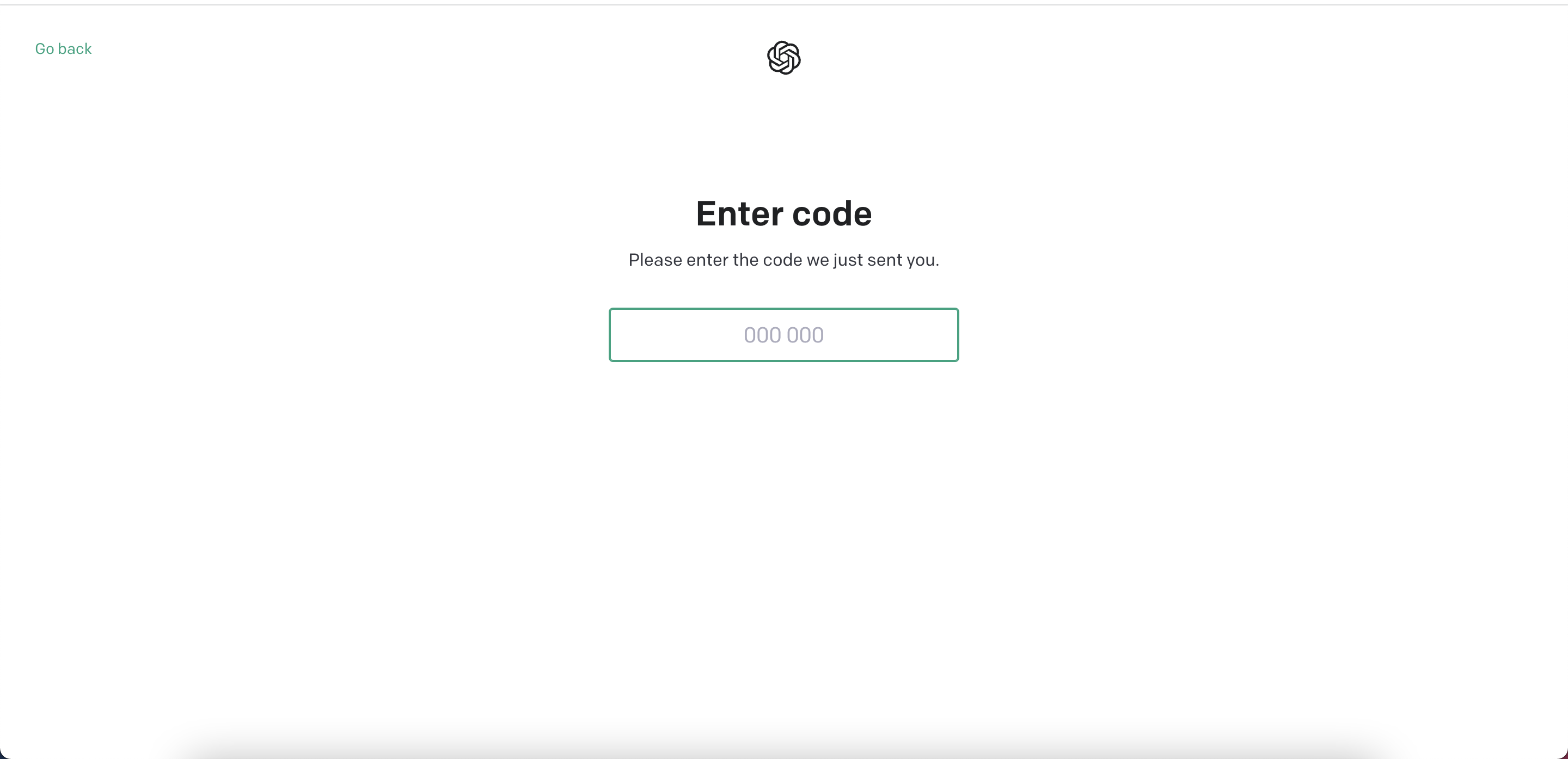Image resolution: width=1568 pixels, height=759 pixels.
Task: Return to previous page via Go back
Action: point(63,48)
